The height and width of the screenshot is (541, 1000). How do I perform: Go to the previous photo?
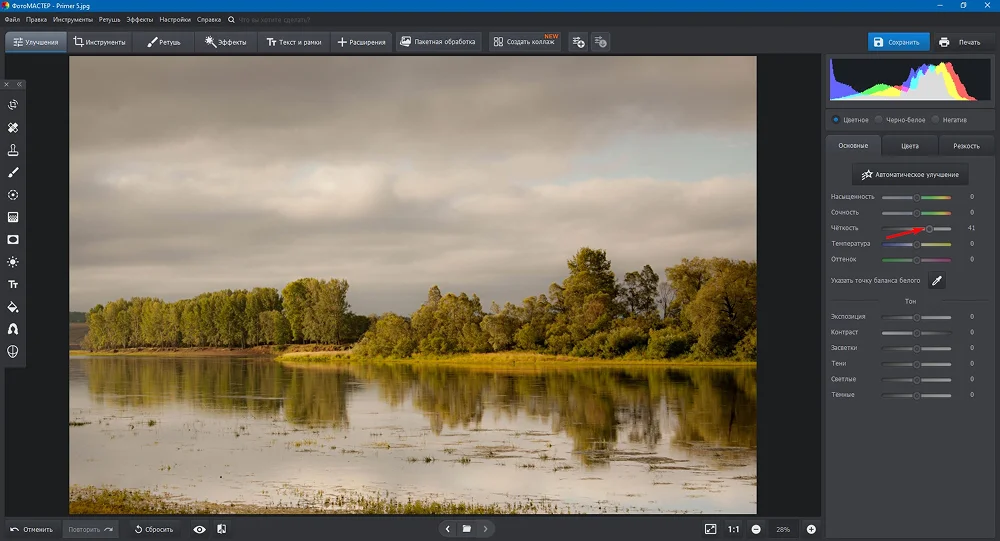pos(448,529)
